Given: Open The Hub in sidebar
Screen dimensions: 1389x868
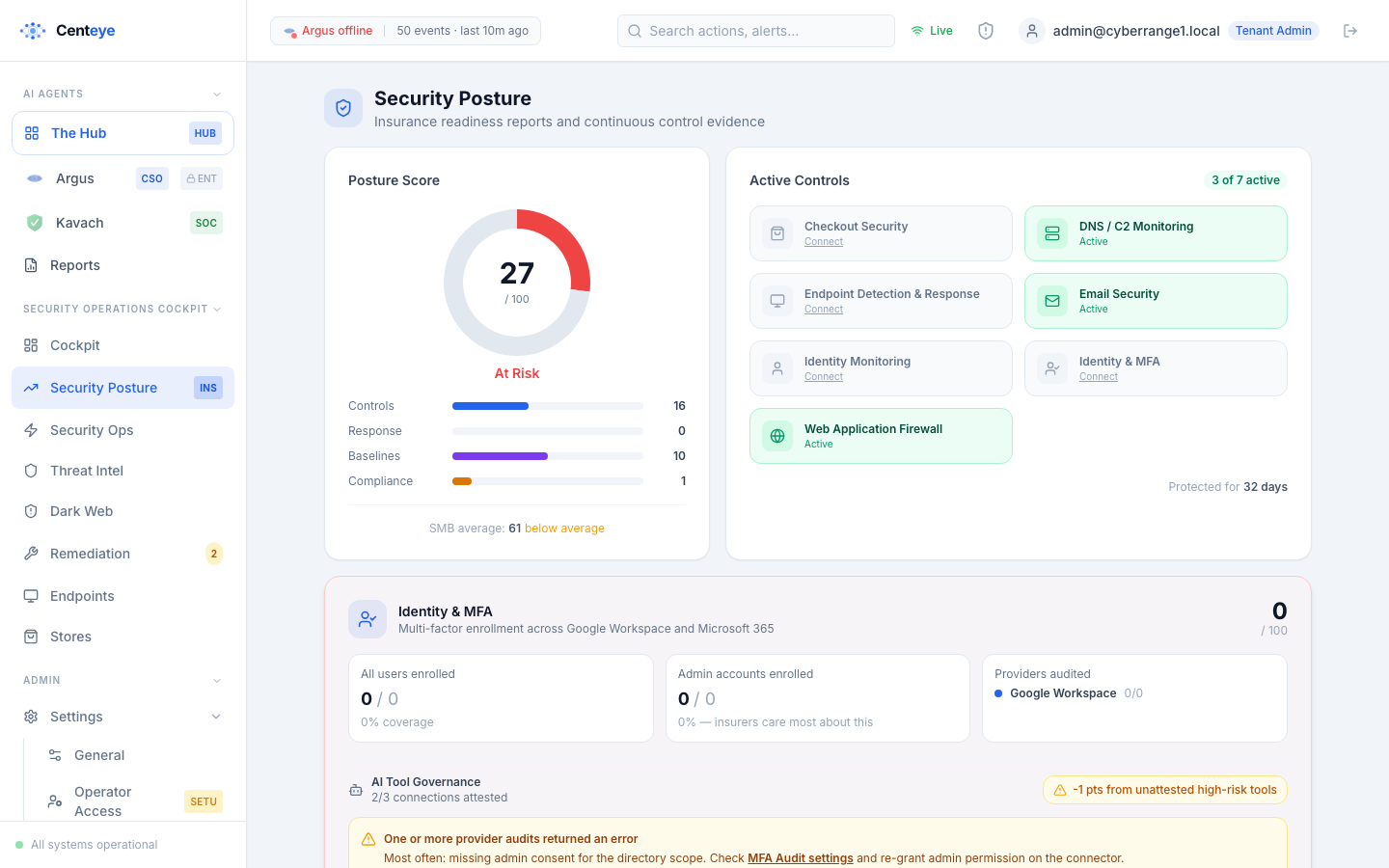Looking at the screenshot, I should [x=123, y=133].
